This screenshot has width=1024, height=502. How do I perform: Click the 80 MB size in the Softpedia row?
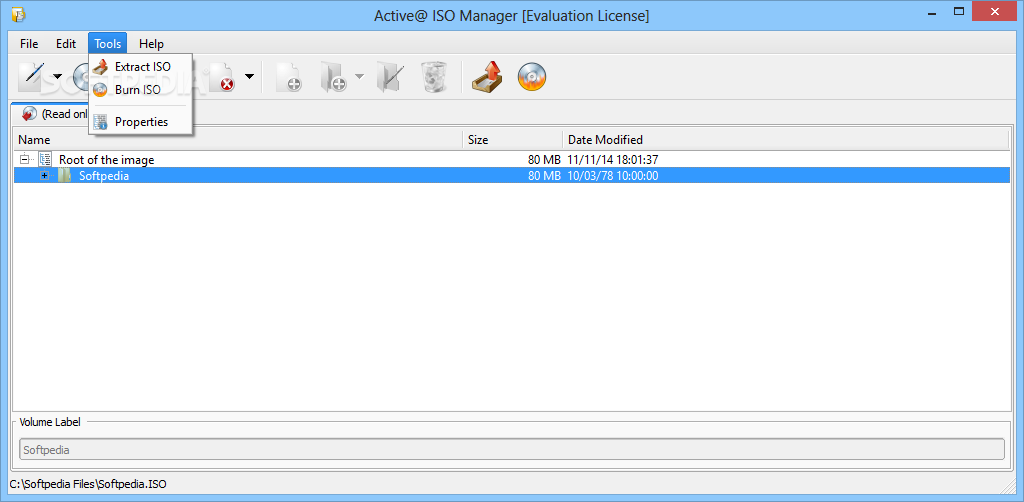(544, 176)
